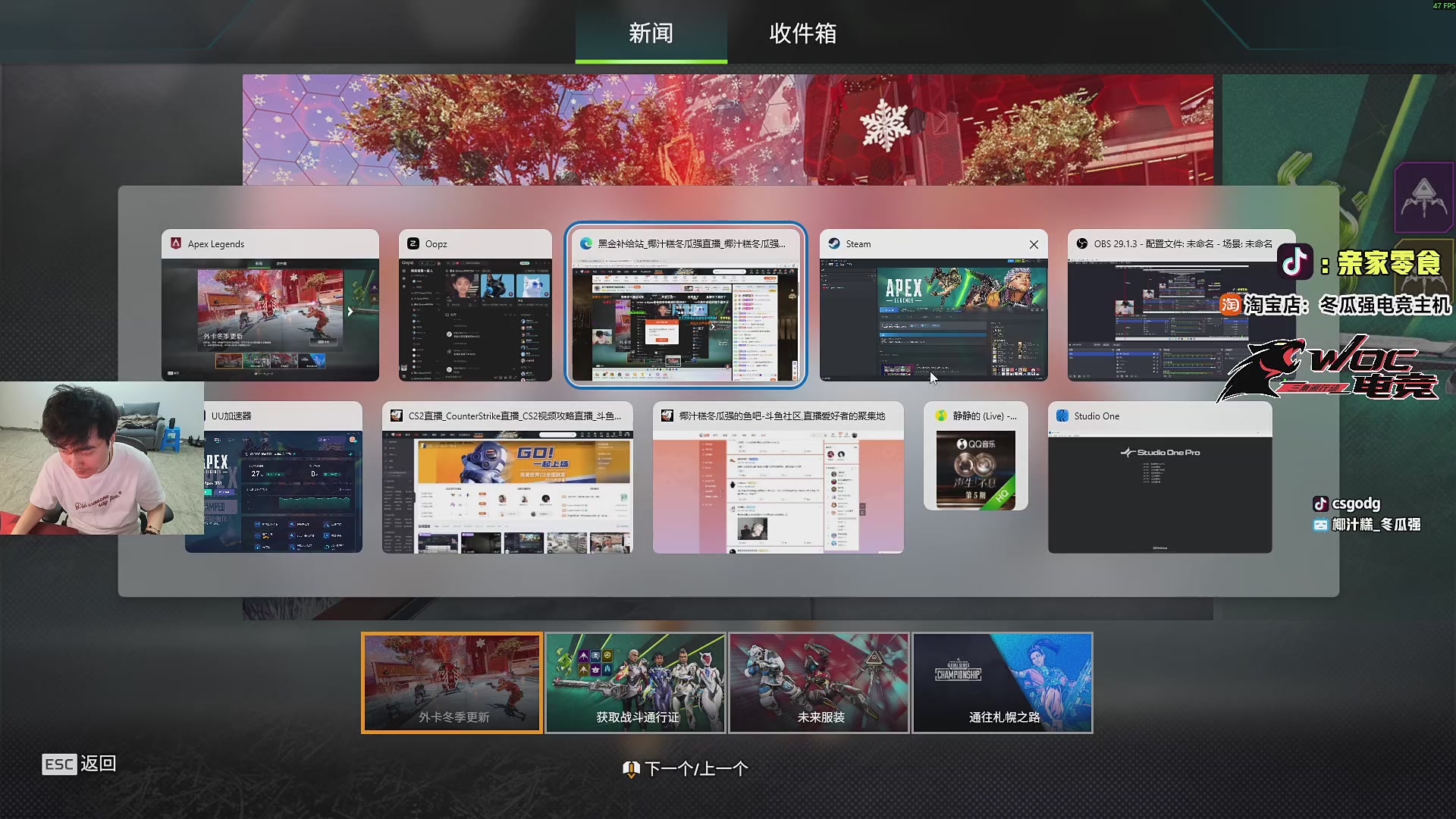Click Edge icon on 黑金补给站 window
The width and height of the screenshot is (1456, 819).
tap(586, 243)
